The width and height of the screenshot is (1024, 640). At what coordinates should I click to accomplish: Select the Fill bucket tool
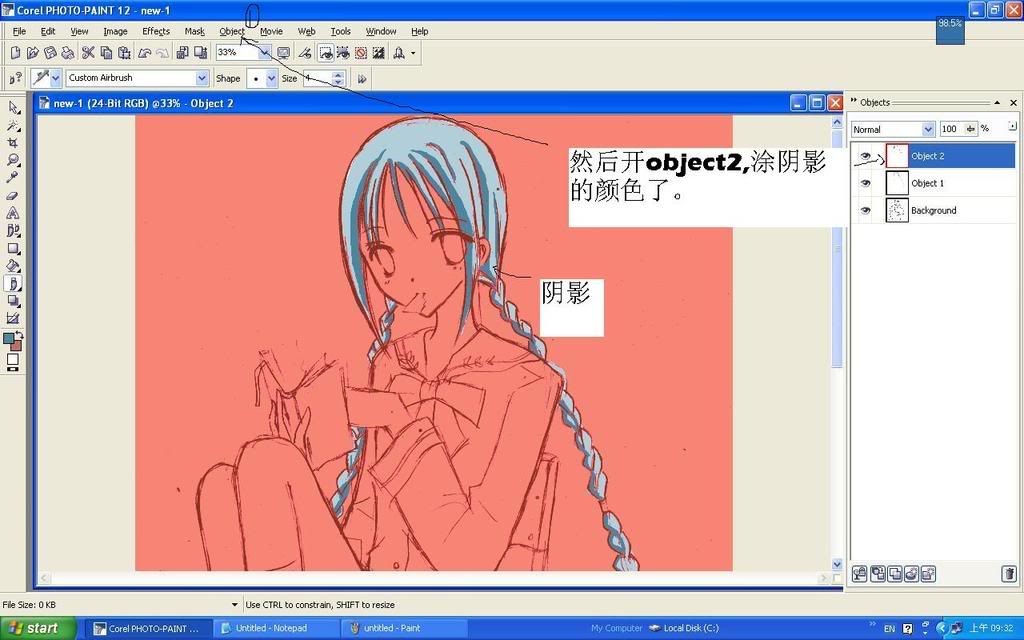pyautogui.click(x=13, y=266)
